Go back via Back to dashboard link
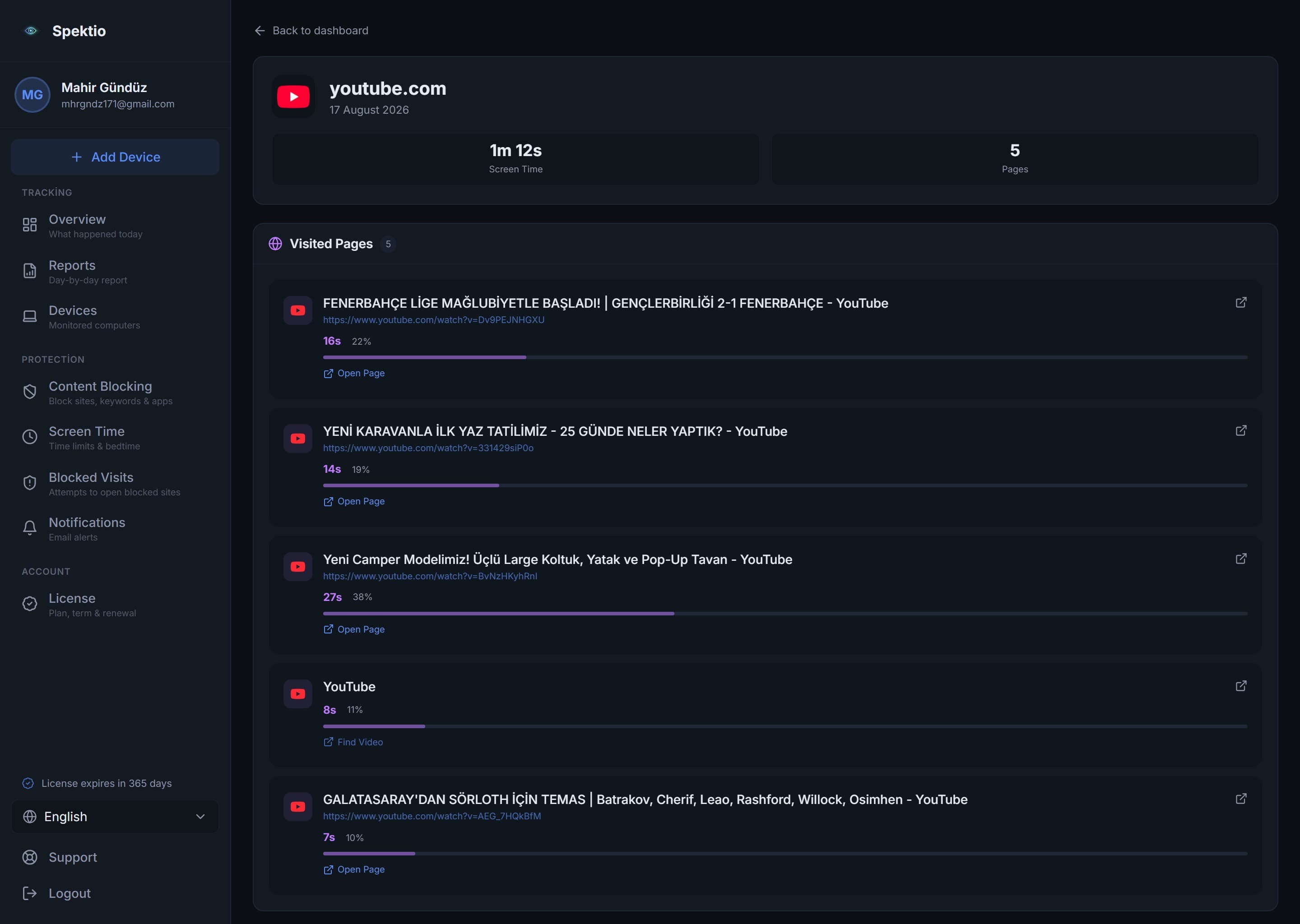Viewport: 1300px width, 924px height. pos(311,31)
